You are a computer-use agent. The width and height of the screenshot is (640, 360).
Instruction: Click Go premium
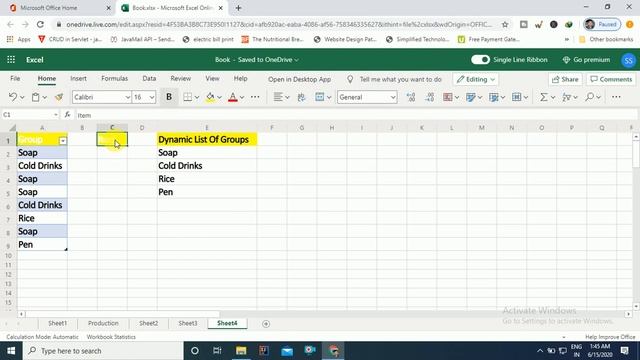click(x=586, y=60)
